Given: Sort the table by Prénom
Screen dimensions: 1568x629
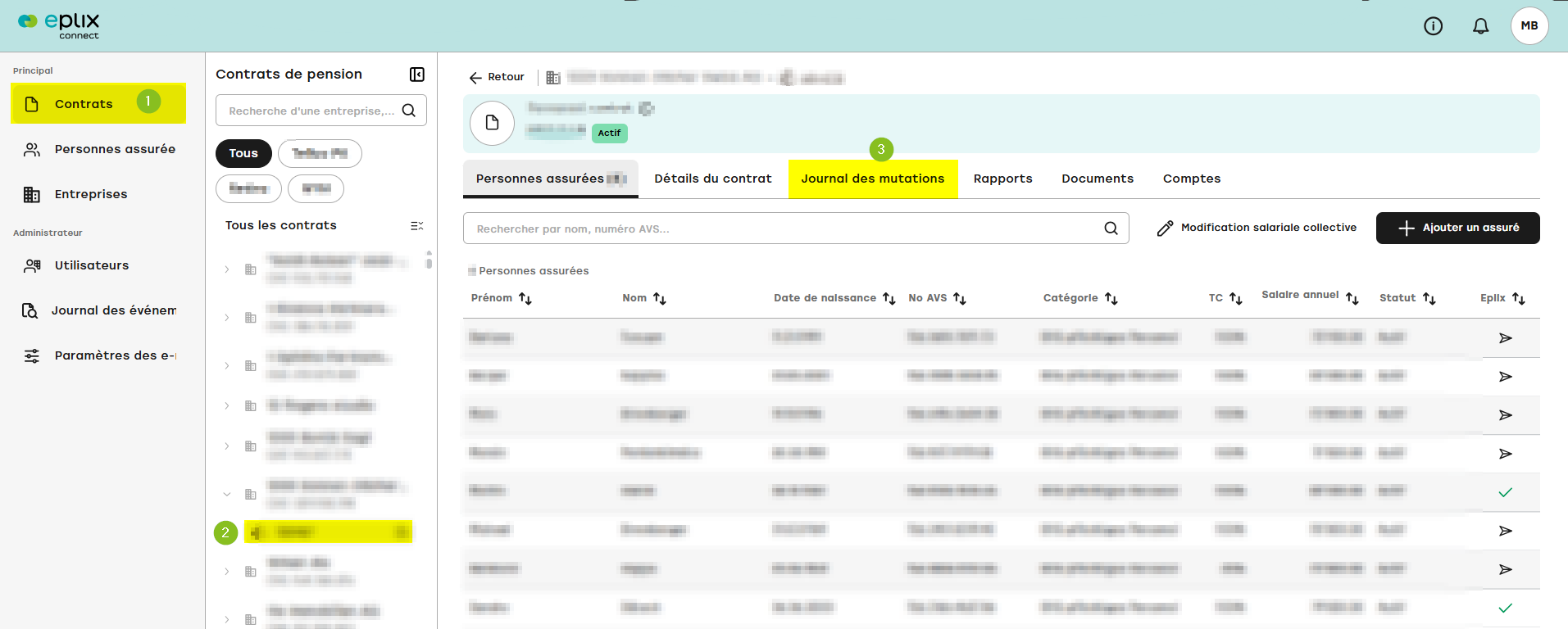Looking at the screenshot, I should (x=525, y=299).
